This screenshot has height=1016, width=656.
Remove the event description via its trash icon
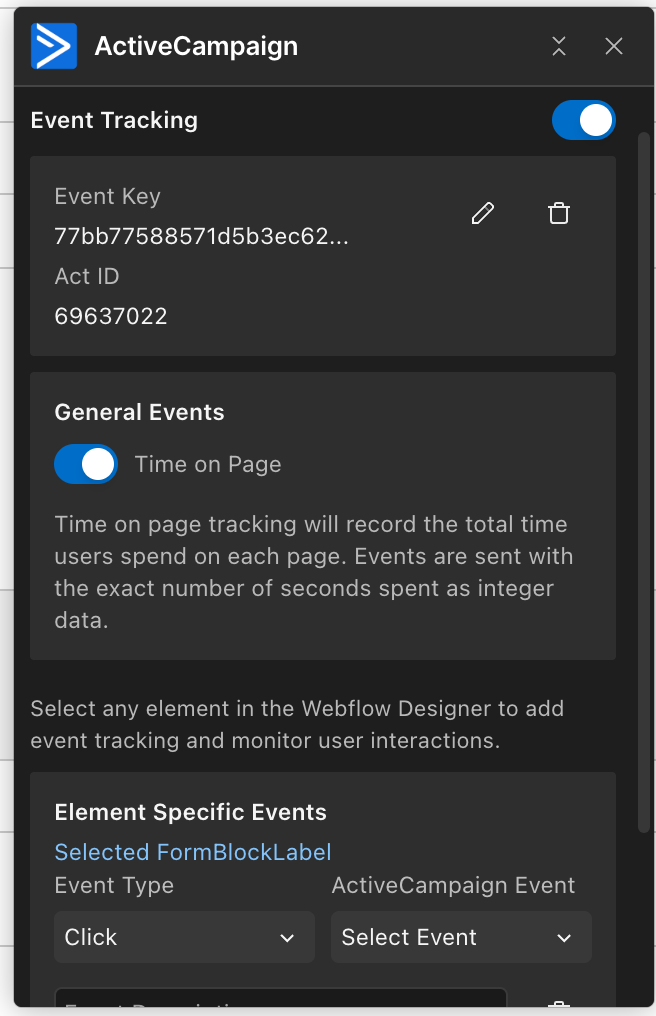tap(559, 1007)
